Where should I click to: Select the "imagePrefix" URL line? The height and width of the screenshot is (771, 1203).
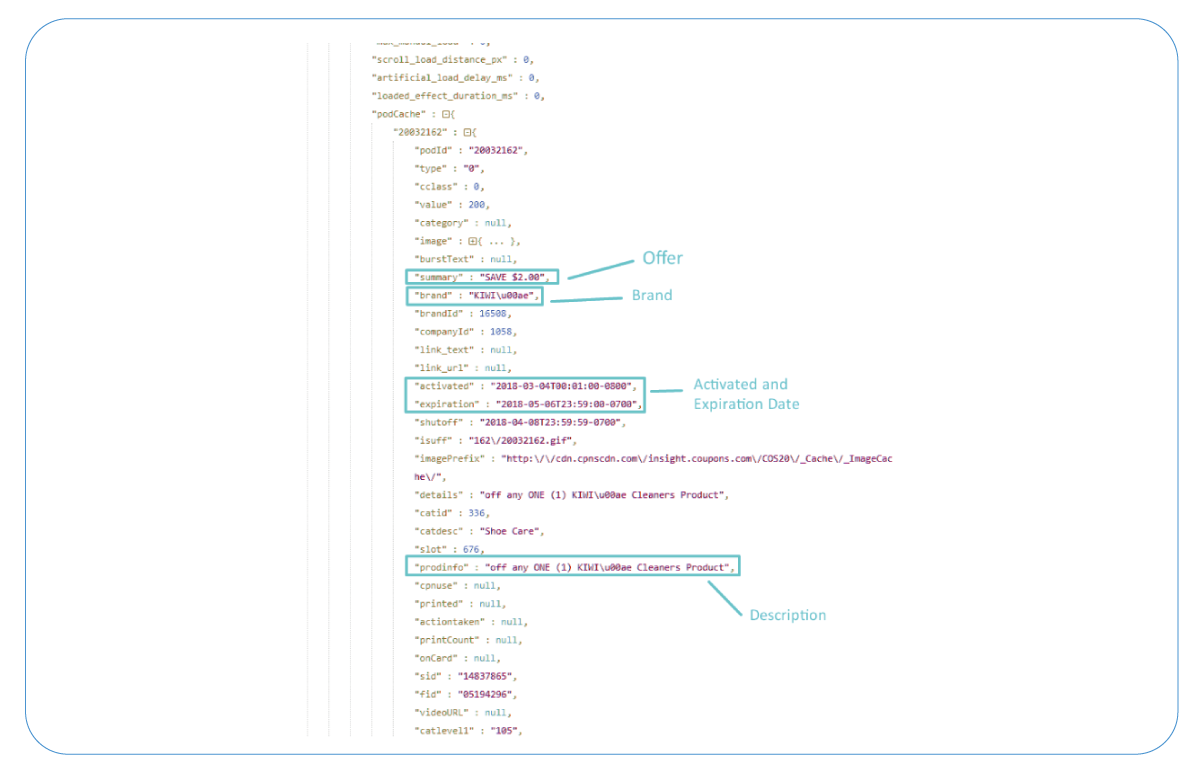653,467
